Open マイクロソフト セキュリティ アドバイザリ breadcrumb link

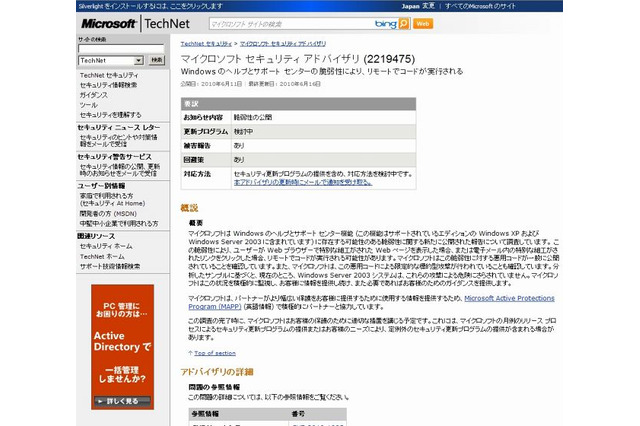(x=283, y=44)
